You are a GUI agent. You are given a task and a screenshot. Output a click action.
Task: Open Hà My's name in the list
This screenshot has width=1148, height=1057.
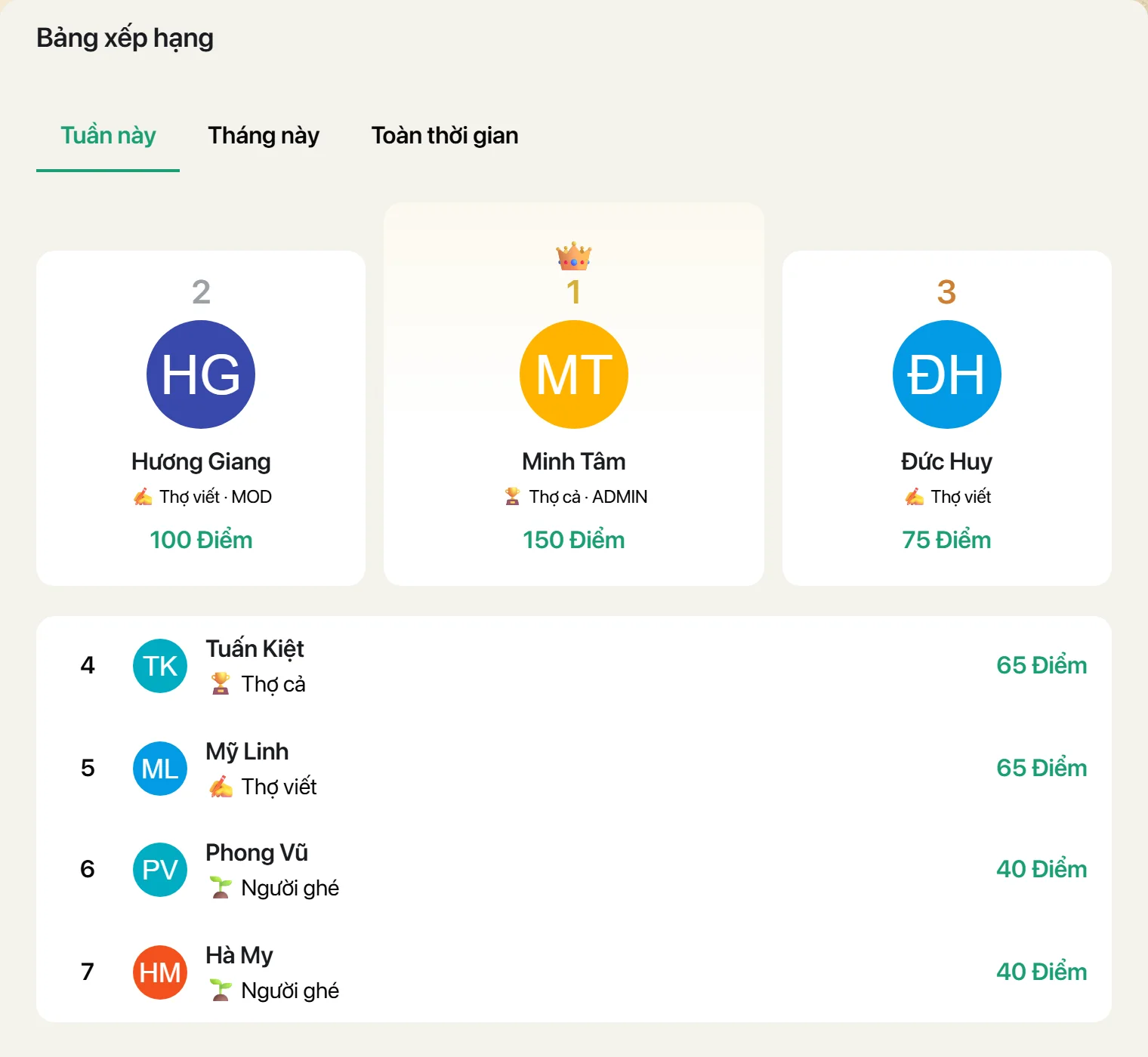click(239, 956)
